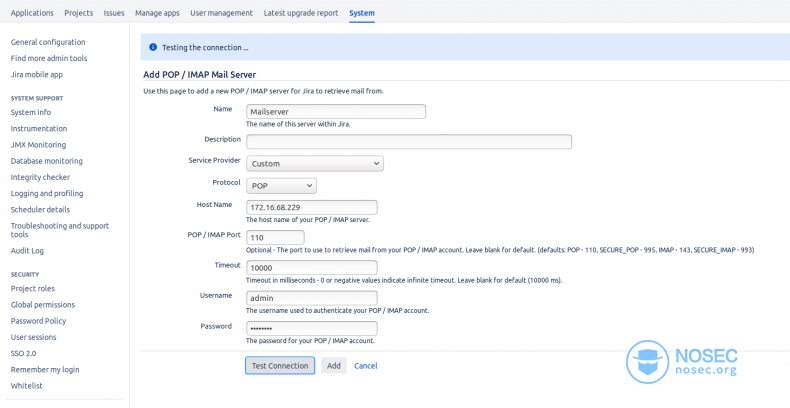Viewport: 790px width, 408px height.
Task: Open Password Policy
Action: (x=38, y=321)
